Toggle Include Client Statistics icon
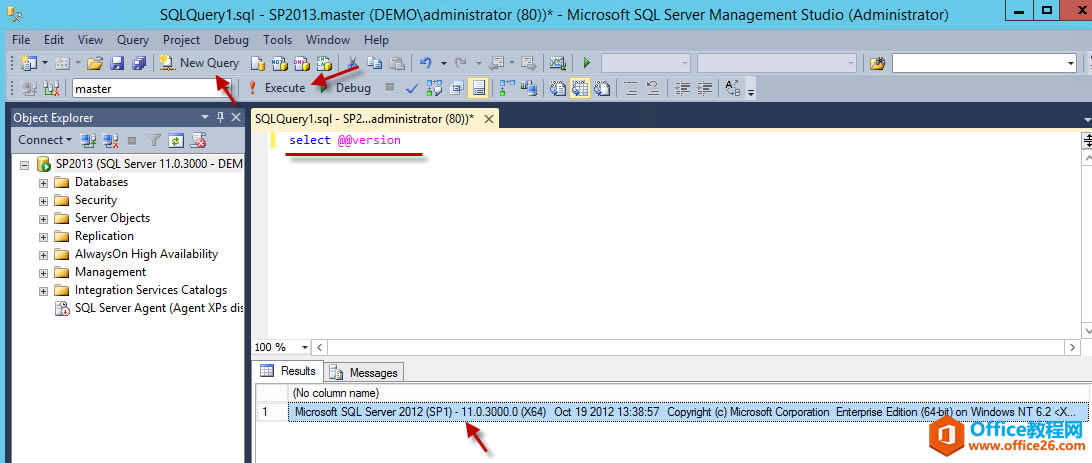 [x=529, y=88]
